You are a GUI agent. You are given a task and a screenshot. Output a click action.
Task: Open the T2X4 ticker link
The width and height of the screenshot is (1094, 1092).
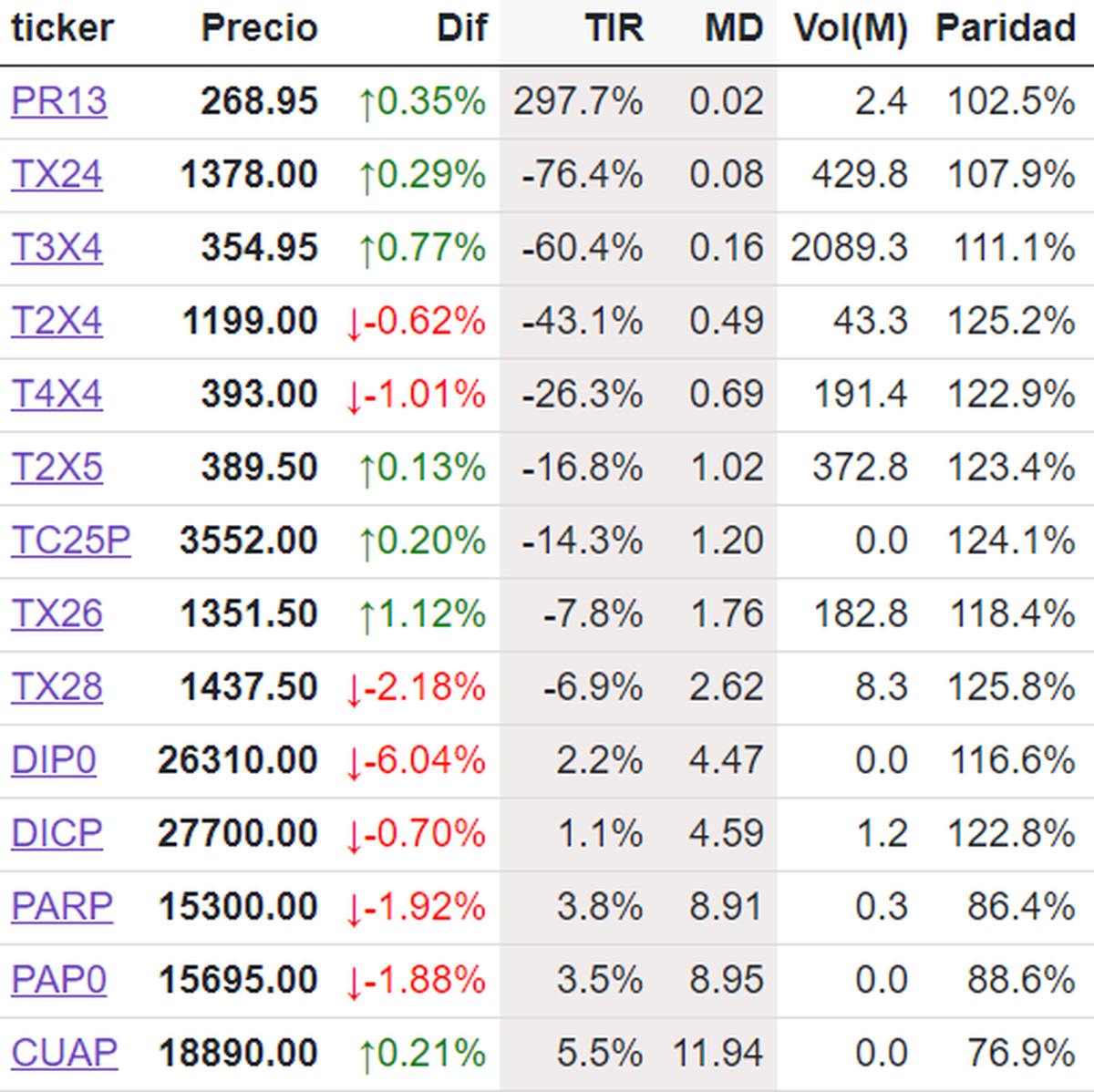(57, 321)
